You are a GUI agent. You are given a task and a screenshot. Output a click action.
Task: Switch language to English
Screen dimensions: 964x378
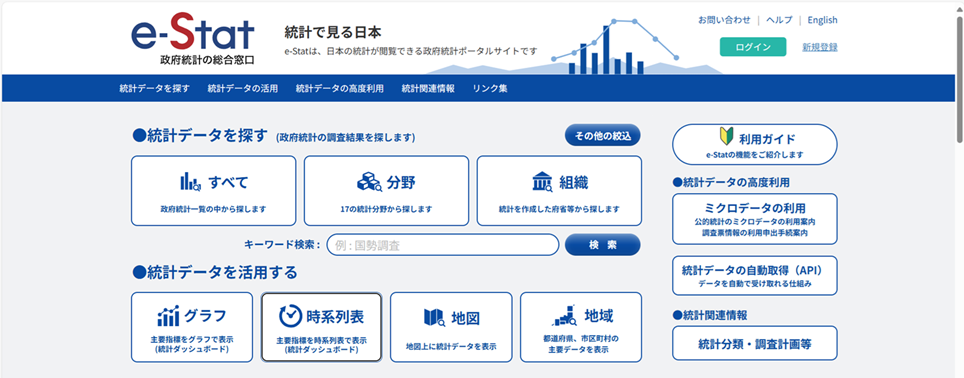(823, 20)
